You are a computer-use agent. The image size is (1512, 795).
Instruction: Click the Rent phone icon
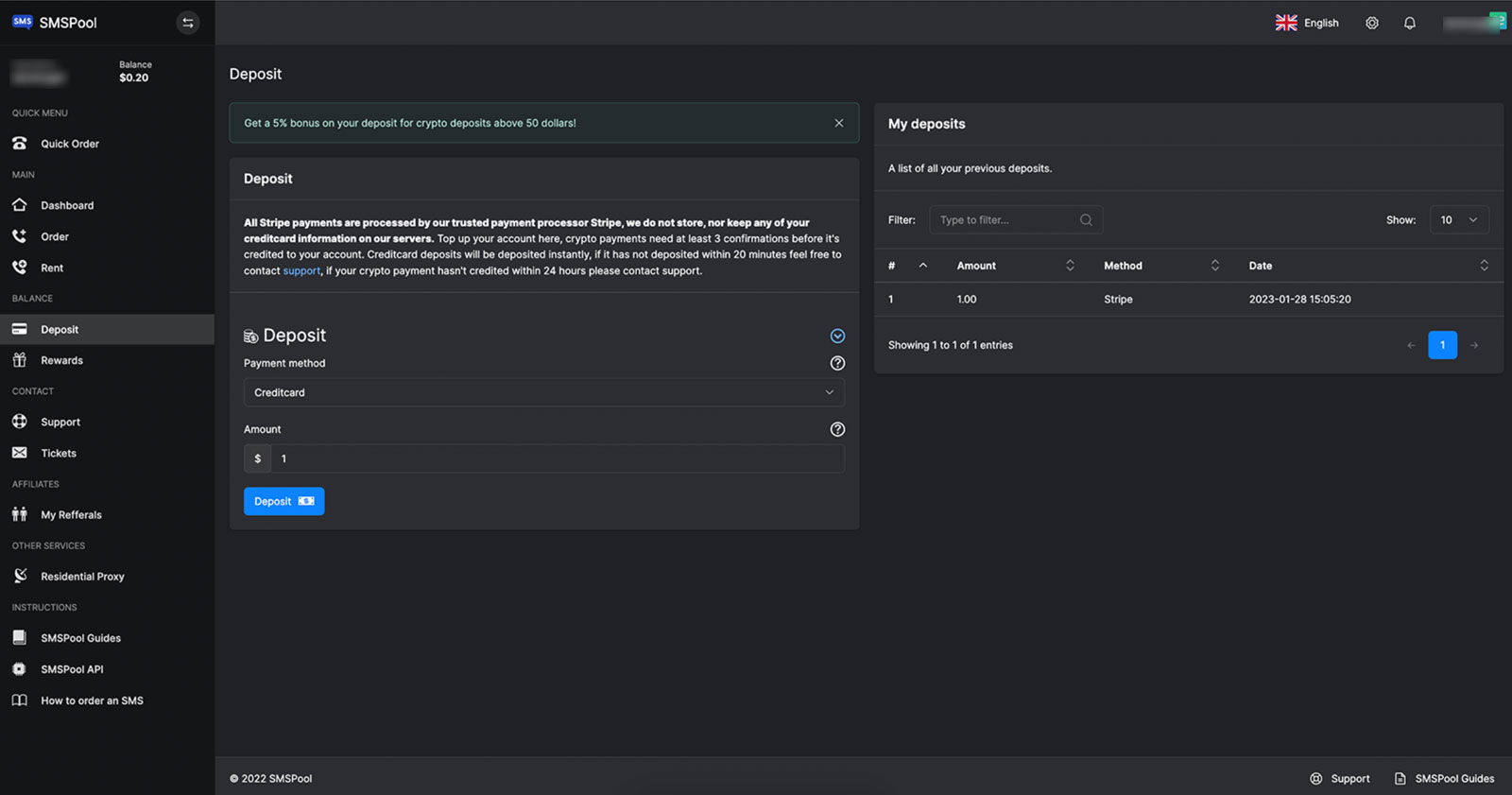[20, 268]
